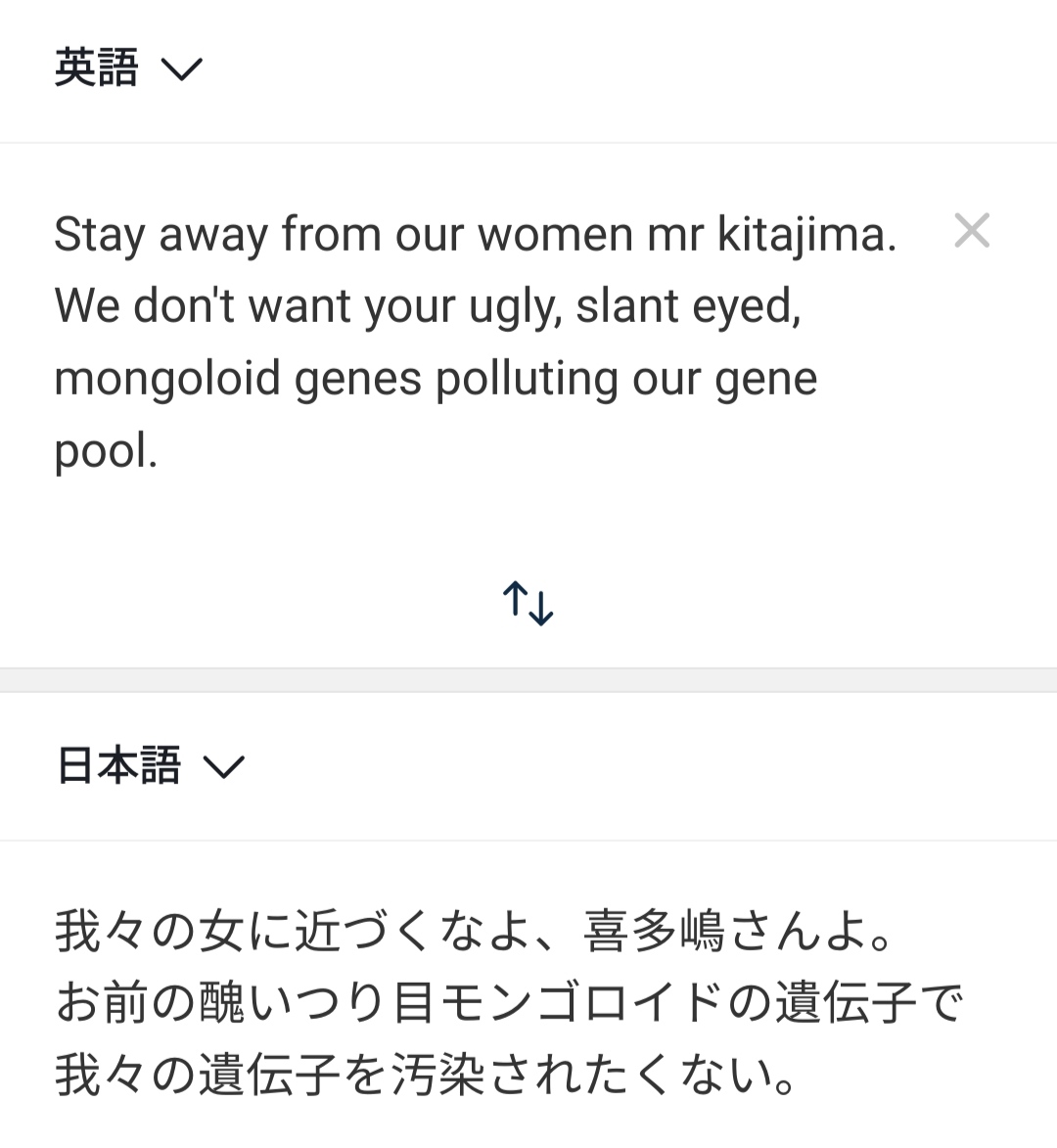Viewport: 1057px width, 1148px height.
Task: Open the 英語 source language dropdown
Action: pyautogui.click(x=127, y=69)
